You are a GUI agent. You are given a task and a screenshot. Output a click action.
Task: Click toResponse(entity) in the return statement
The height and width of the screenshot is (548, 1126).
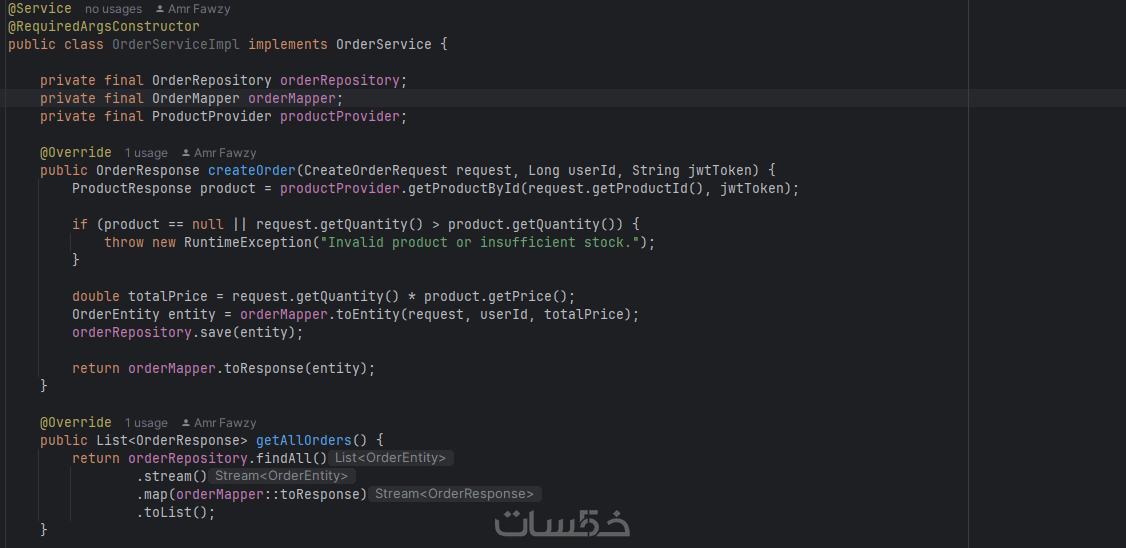[296, 368]
